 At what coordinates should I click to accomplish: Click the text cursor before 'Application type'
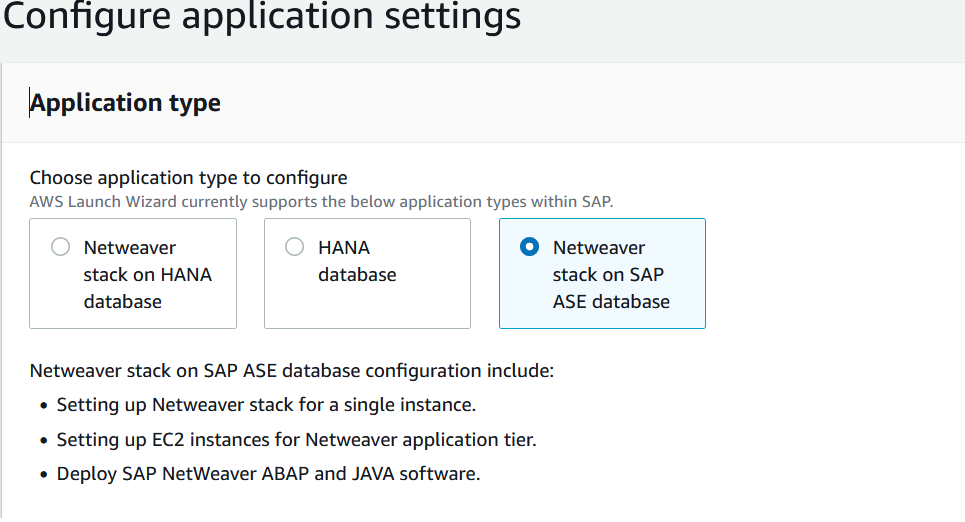[x=30, y=104]
